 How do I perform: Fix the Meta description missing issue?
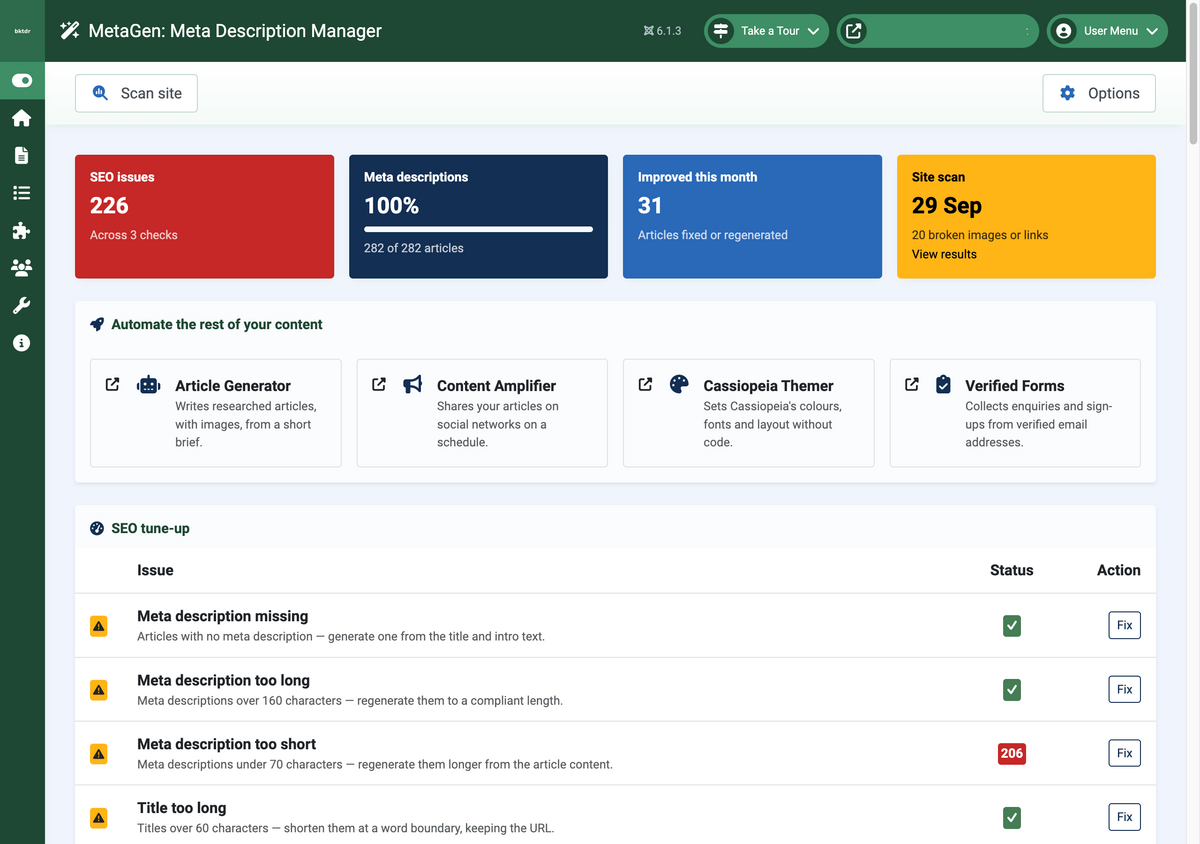[1125, 626]
